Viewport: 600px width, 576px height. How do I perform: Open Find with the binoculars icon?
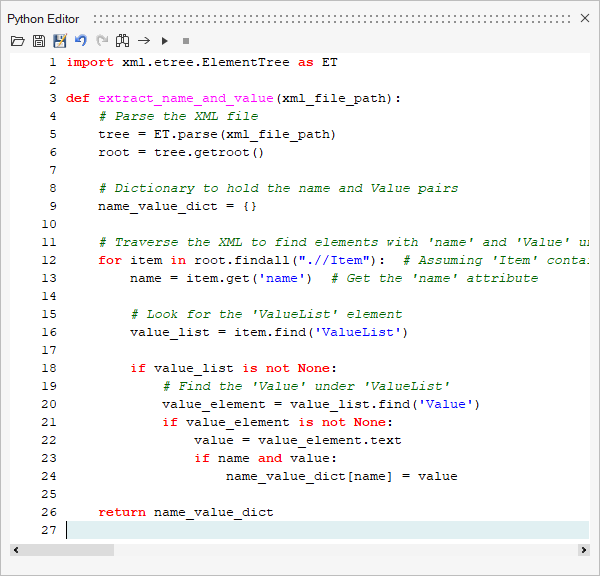coord(122,40)
